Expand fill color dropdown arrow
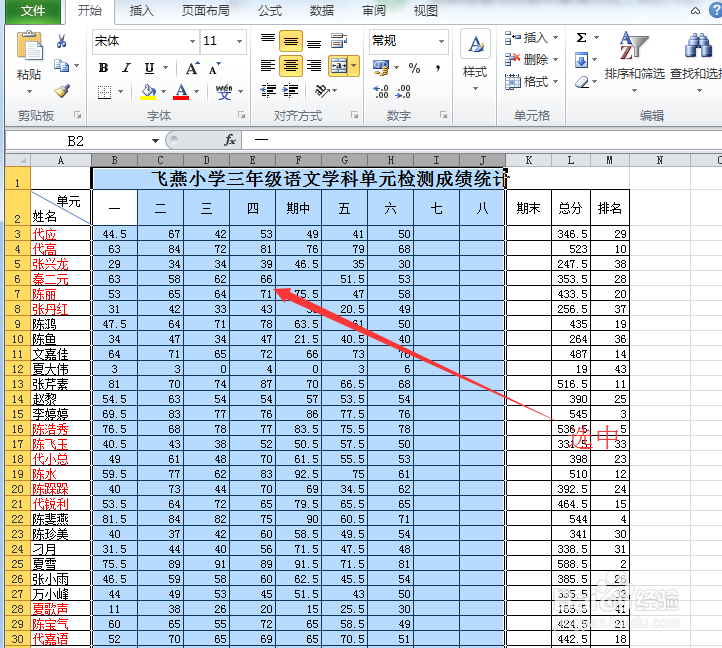 pyautogui.click(x=163, y=92)
